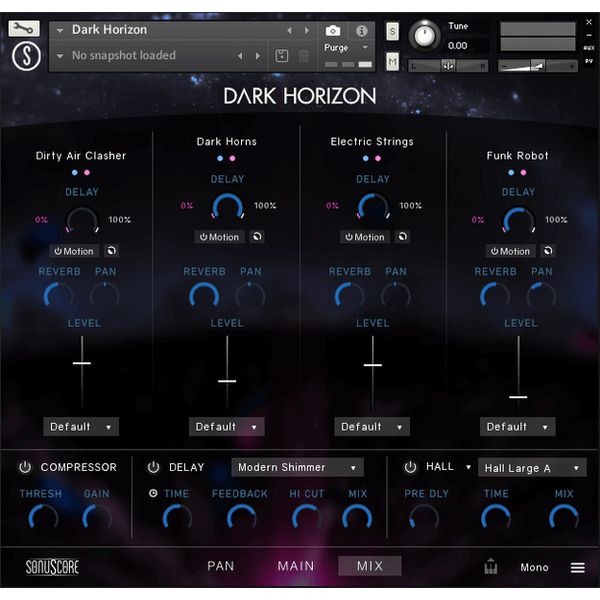This screenshot has height=600, width=600.
Task: Open the Purge dropdown menu
Action: point(346,47)
